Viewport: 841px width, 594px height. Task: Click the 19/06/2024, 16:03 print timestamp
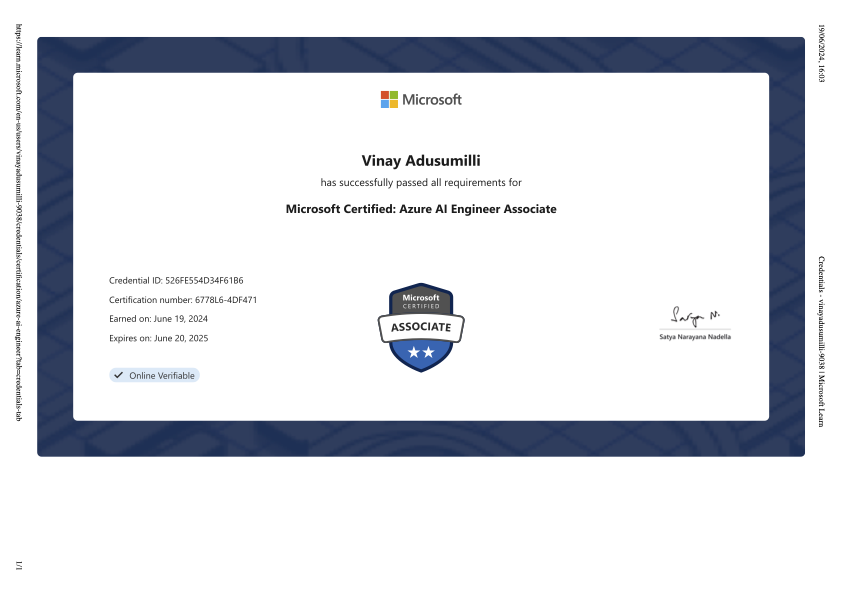[821, 53]
